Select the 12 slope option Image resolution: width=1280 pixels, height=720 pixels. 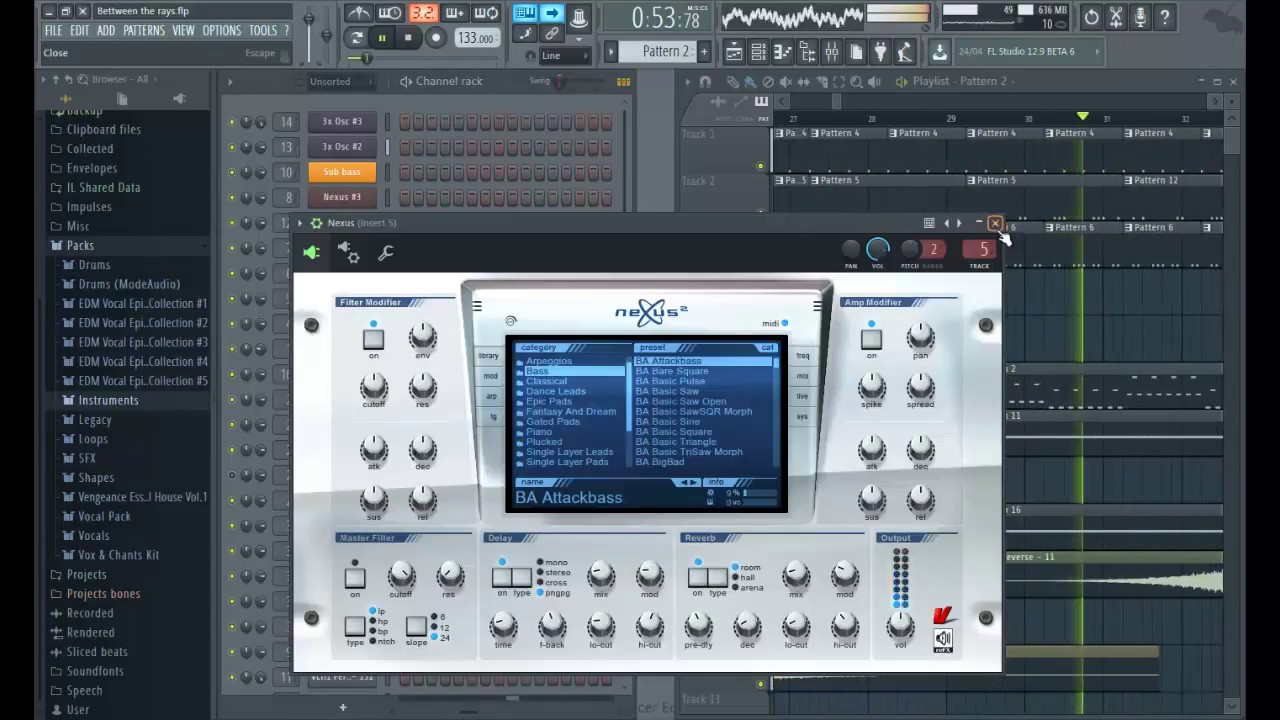(439, 628)
